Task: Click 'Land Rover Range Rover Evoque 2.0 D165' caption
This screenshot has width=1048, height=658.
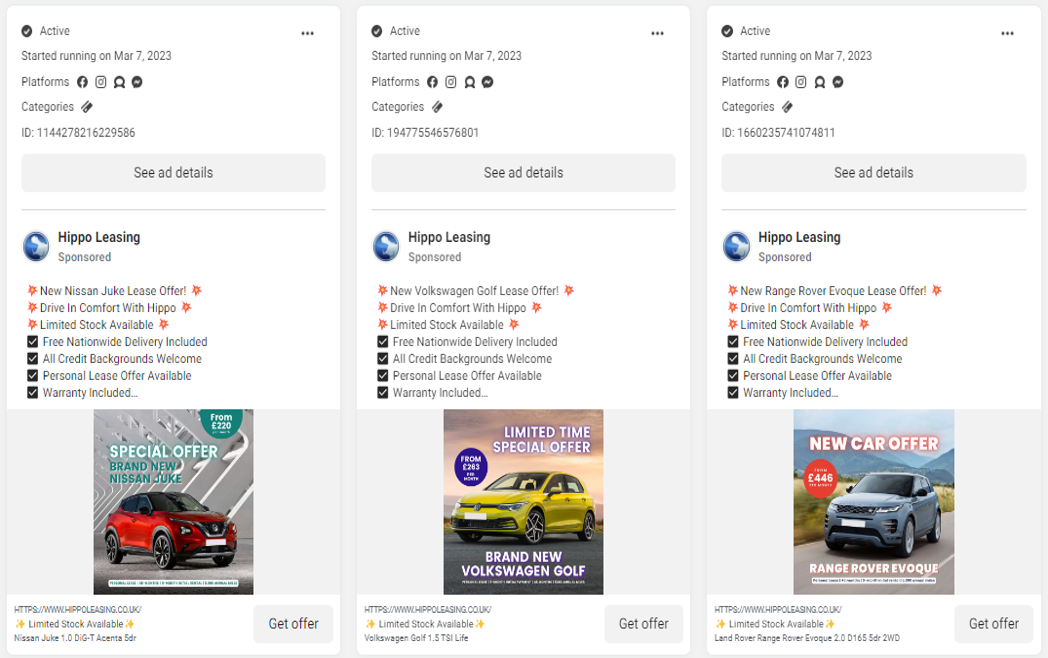Action: tap(807, 638)
